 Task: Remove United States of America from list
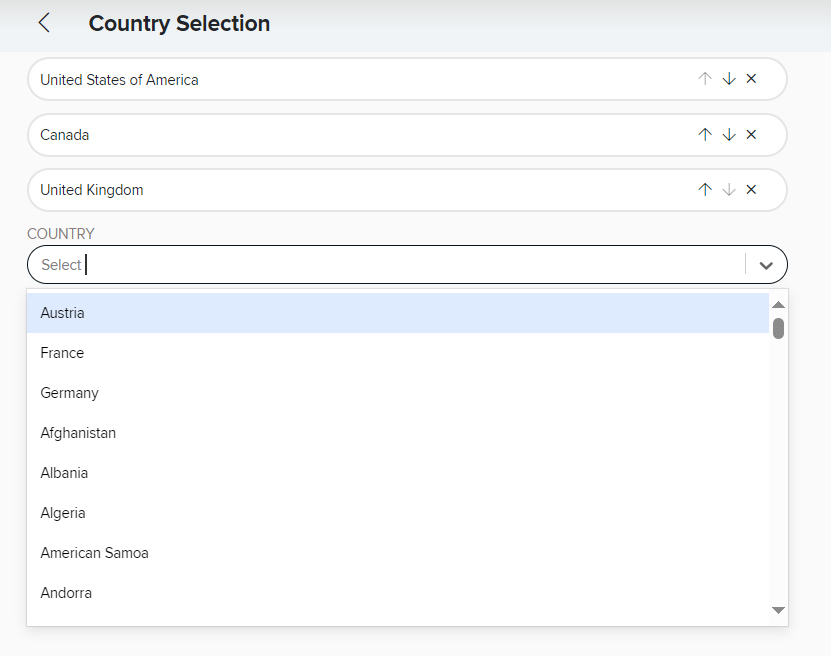coord(751,79)
